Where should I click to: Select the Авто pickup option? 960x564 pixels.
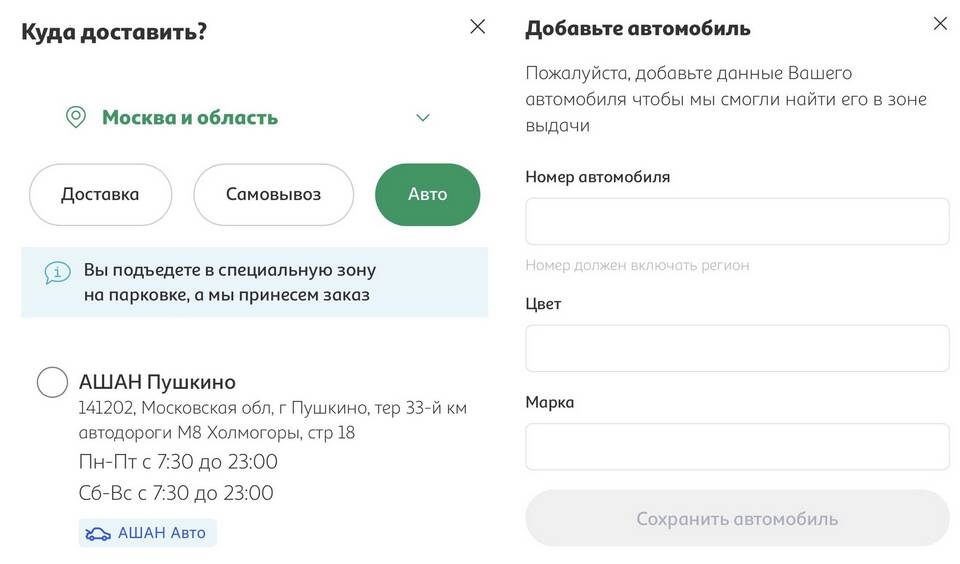tap(427, 194)
